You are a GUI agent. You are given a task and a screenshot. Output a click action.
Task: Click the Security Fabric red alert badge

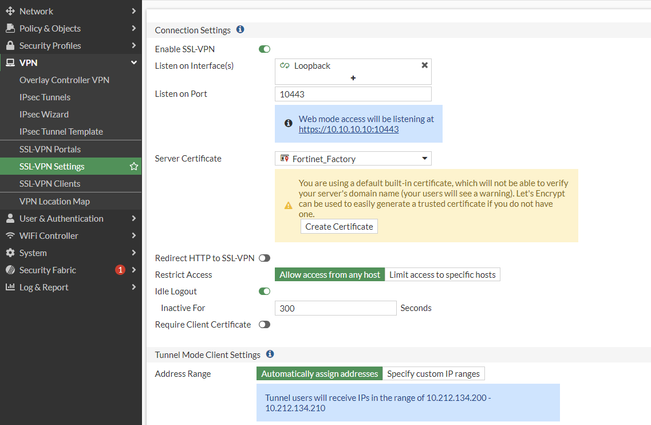tap(120, 270)
